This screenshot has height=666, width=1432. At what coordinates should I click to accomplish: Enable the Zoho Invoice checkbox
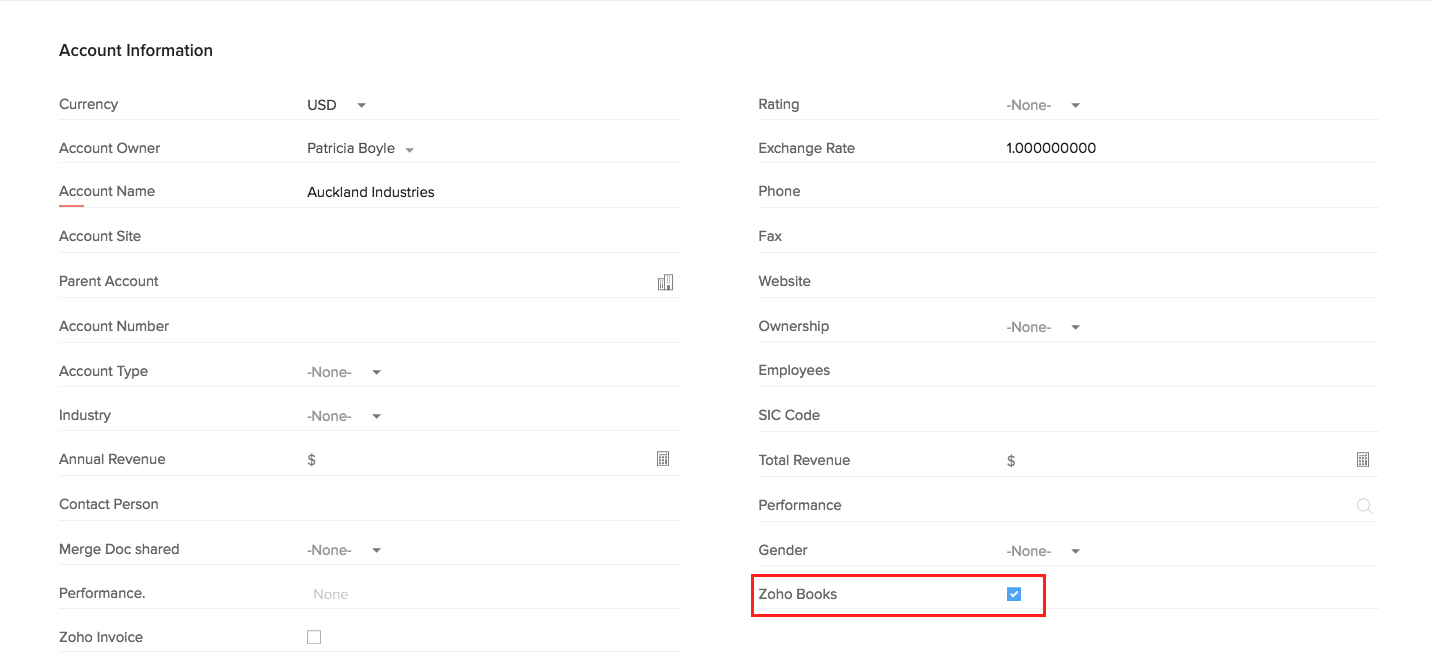coord(313,636)
